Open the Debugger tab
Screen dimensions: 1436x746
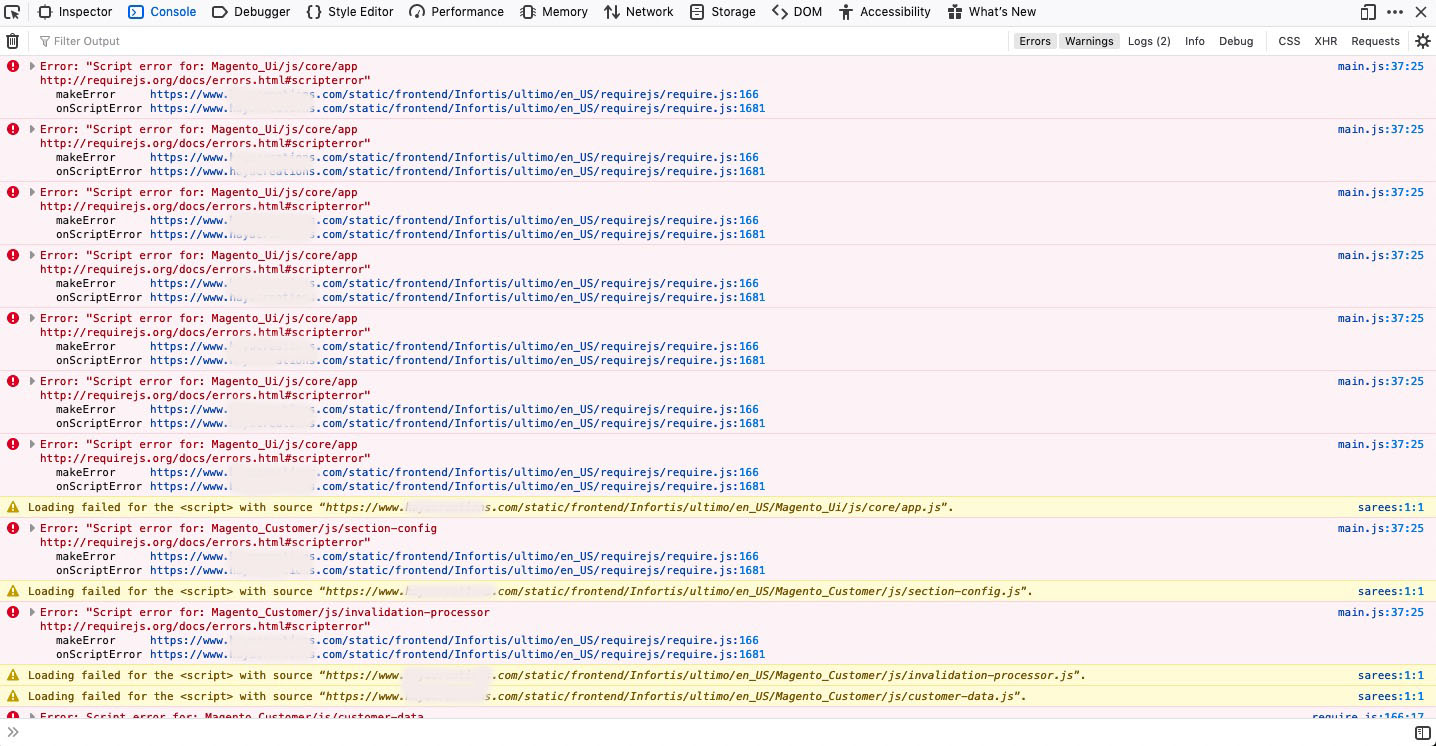(251, 12)
